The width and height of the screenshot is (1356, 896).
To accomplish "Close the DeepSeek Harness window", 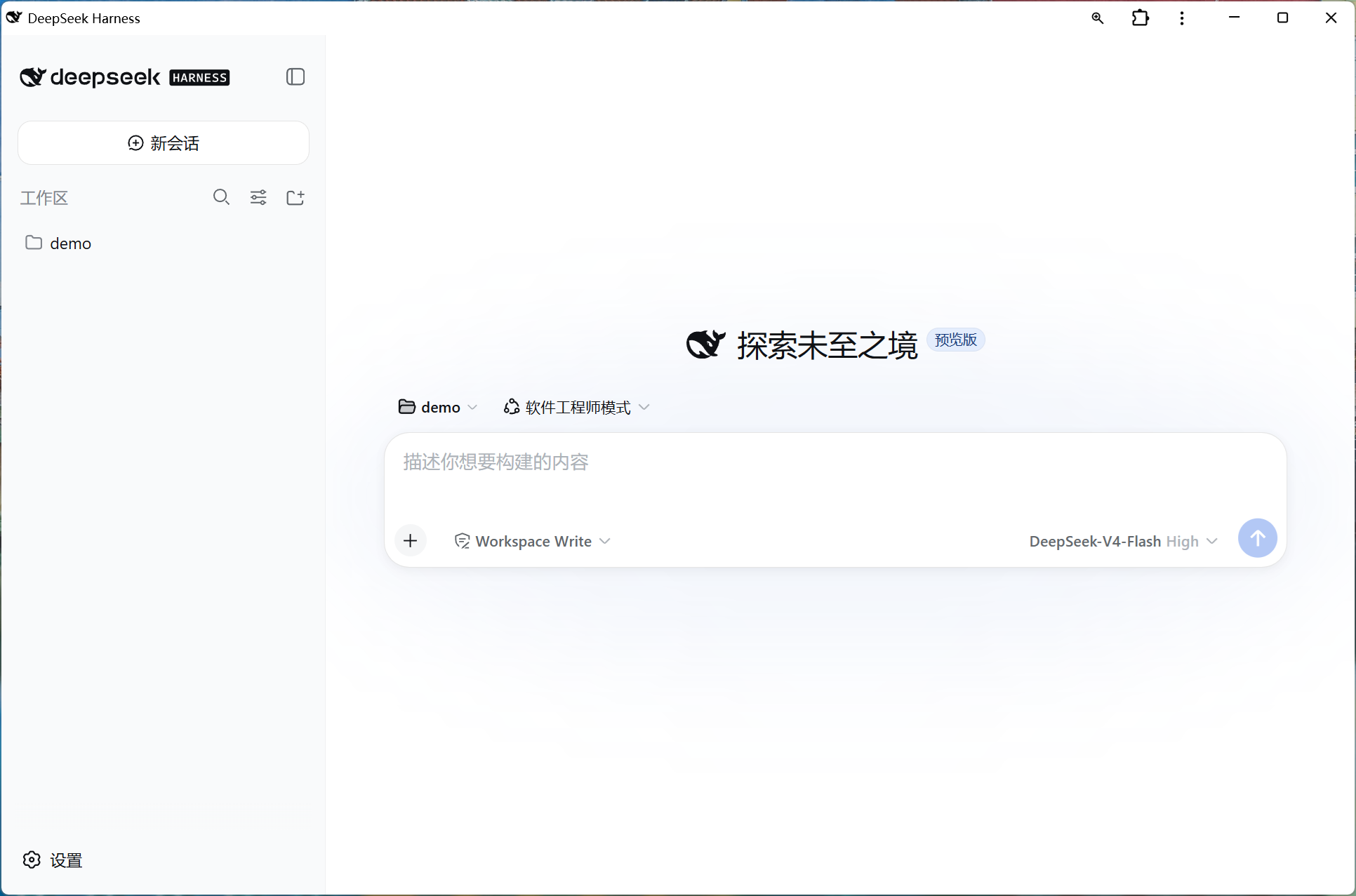I will 1331,18.
